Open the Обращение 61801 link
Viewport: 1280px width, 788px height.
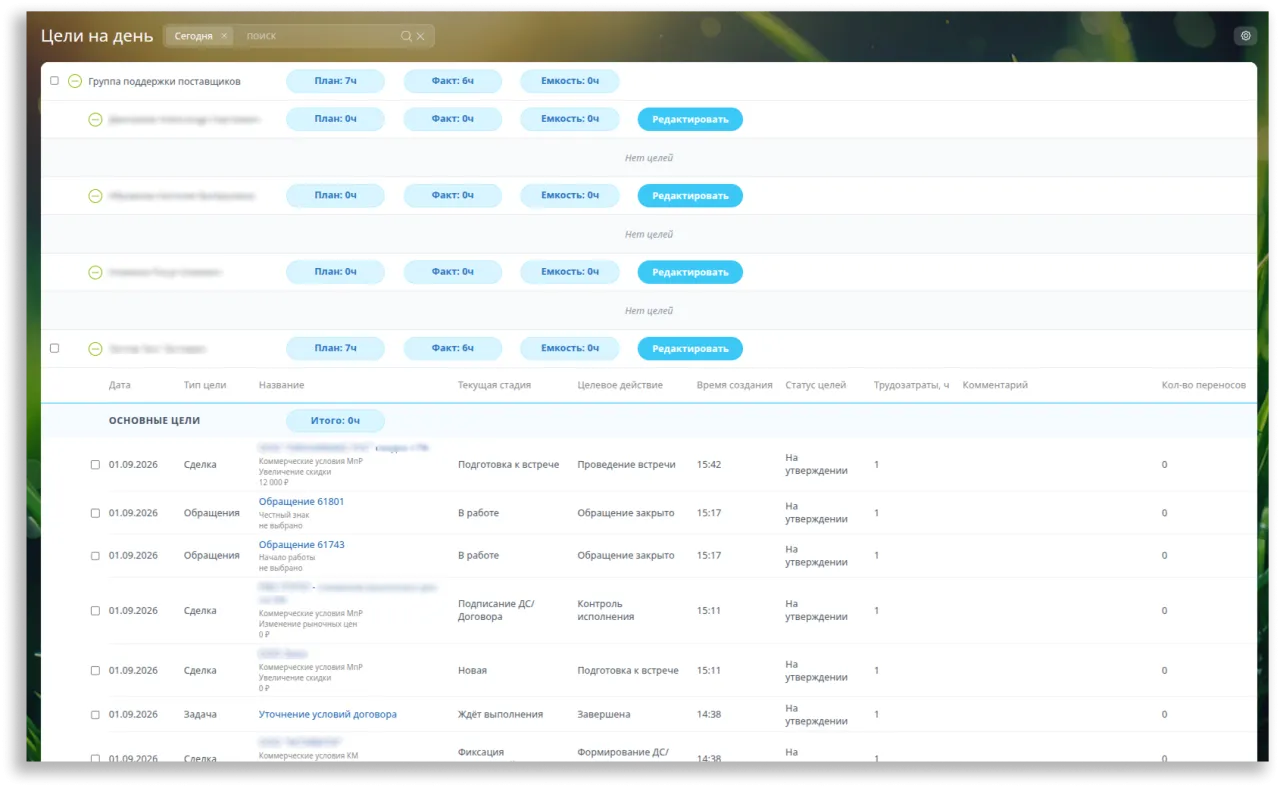[301, 502]
